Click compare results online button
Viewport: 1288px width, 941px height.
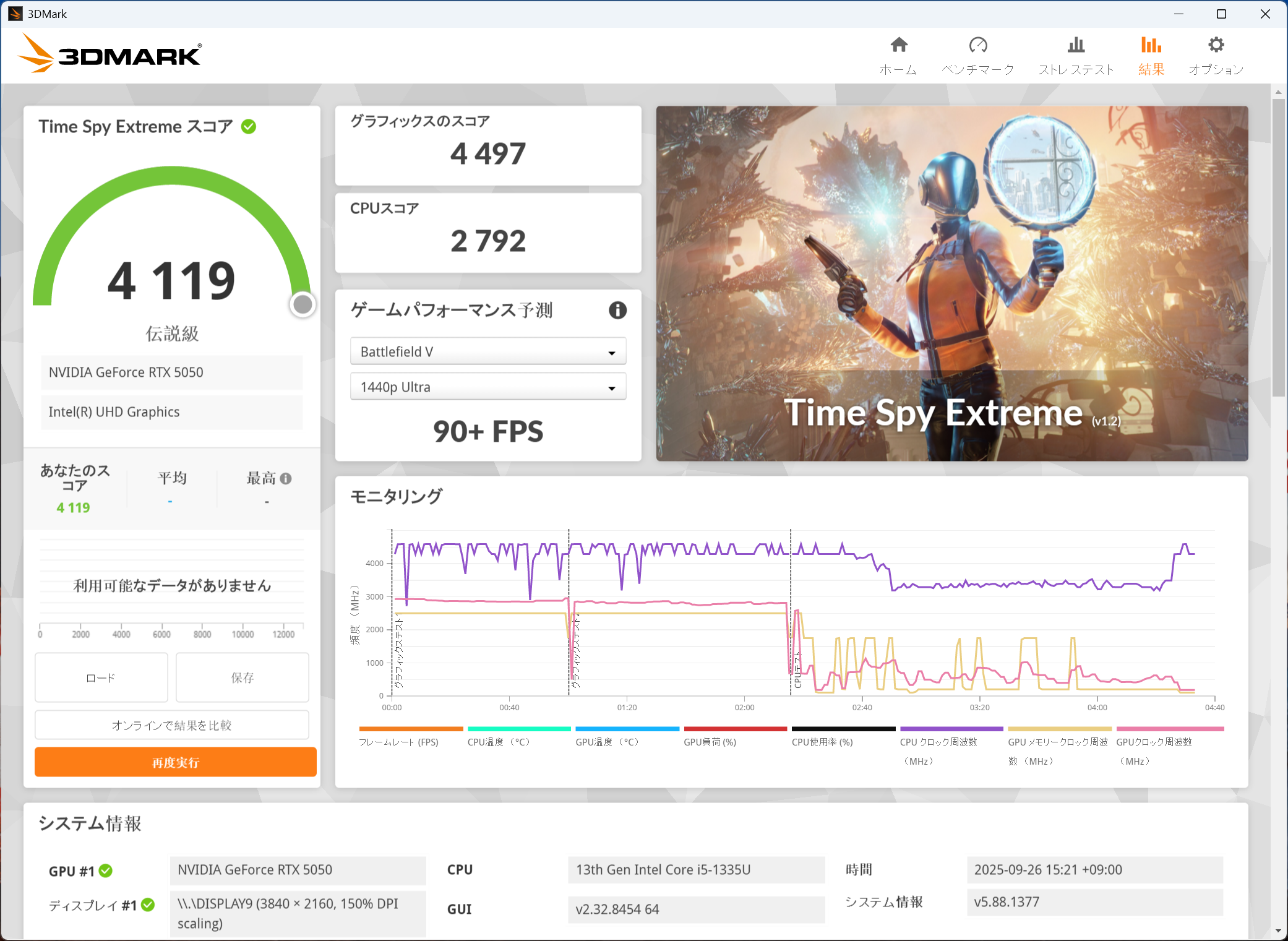pos(171,725)
